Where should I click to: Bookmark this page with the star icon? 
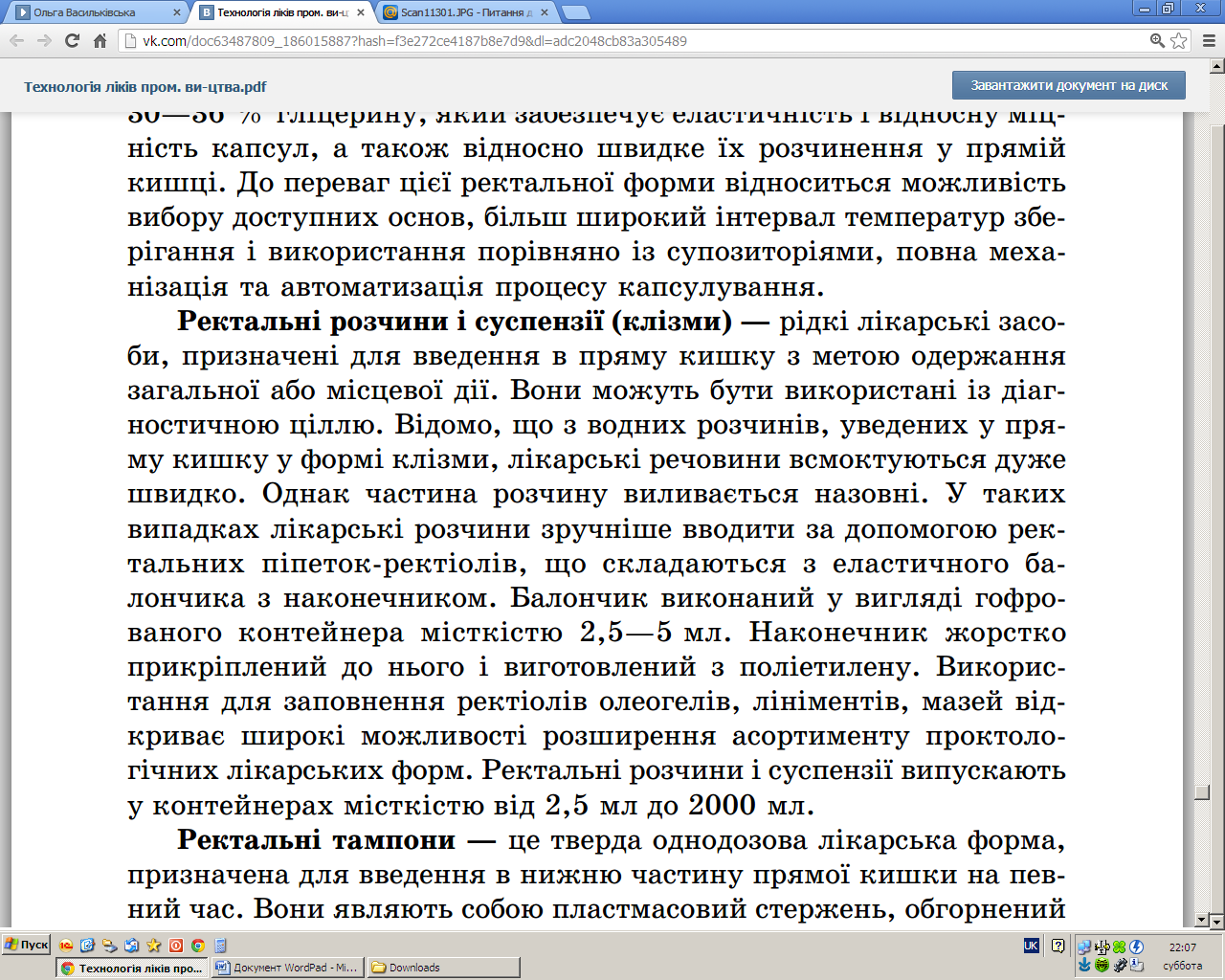click(x=1179, y=40)
